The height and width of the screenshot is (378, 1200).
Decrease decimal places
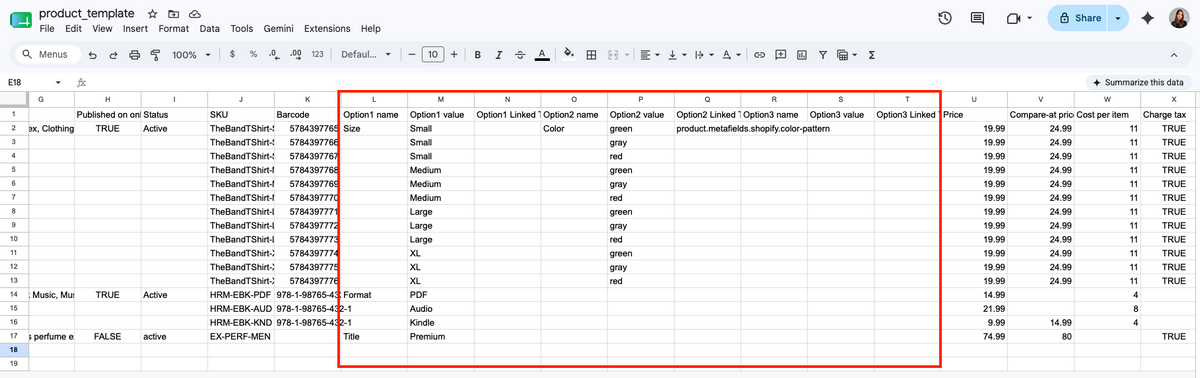click(x=274, y=54)
